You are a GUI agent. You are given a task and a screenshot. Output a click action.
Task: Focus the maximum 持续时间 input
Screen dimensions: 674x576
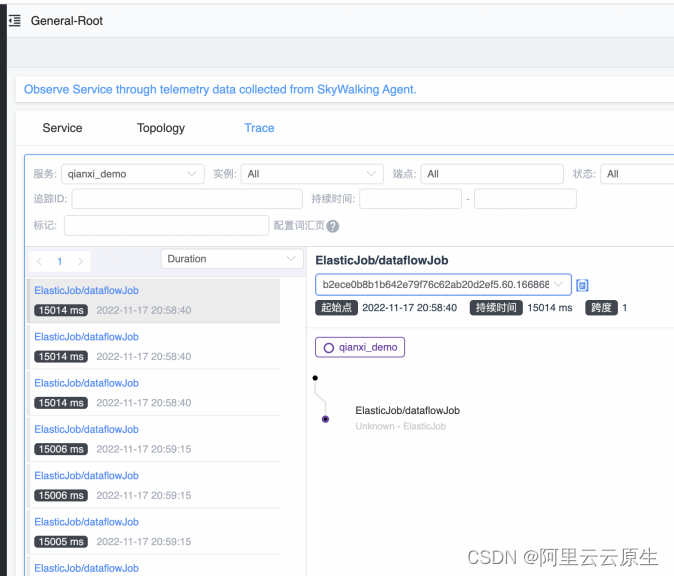525,199
